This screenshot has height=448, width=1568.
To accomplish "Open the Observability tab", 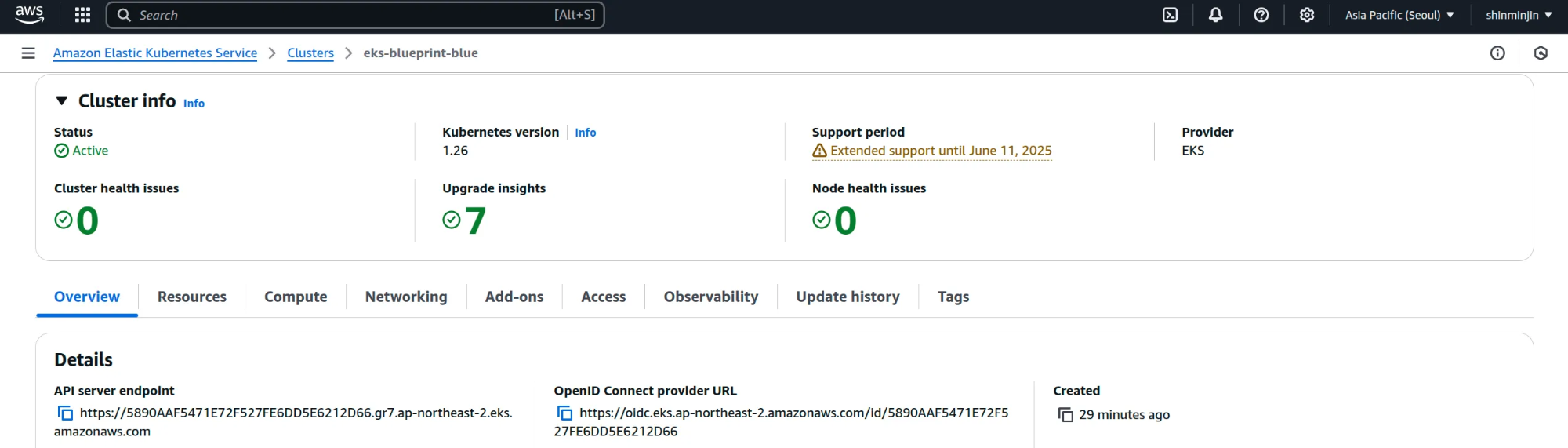I will pos(711,297).
